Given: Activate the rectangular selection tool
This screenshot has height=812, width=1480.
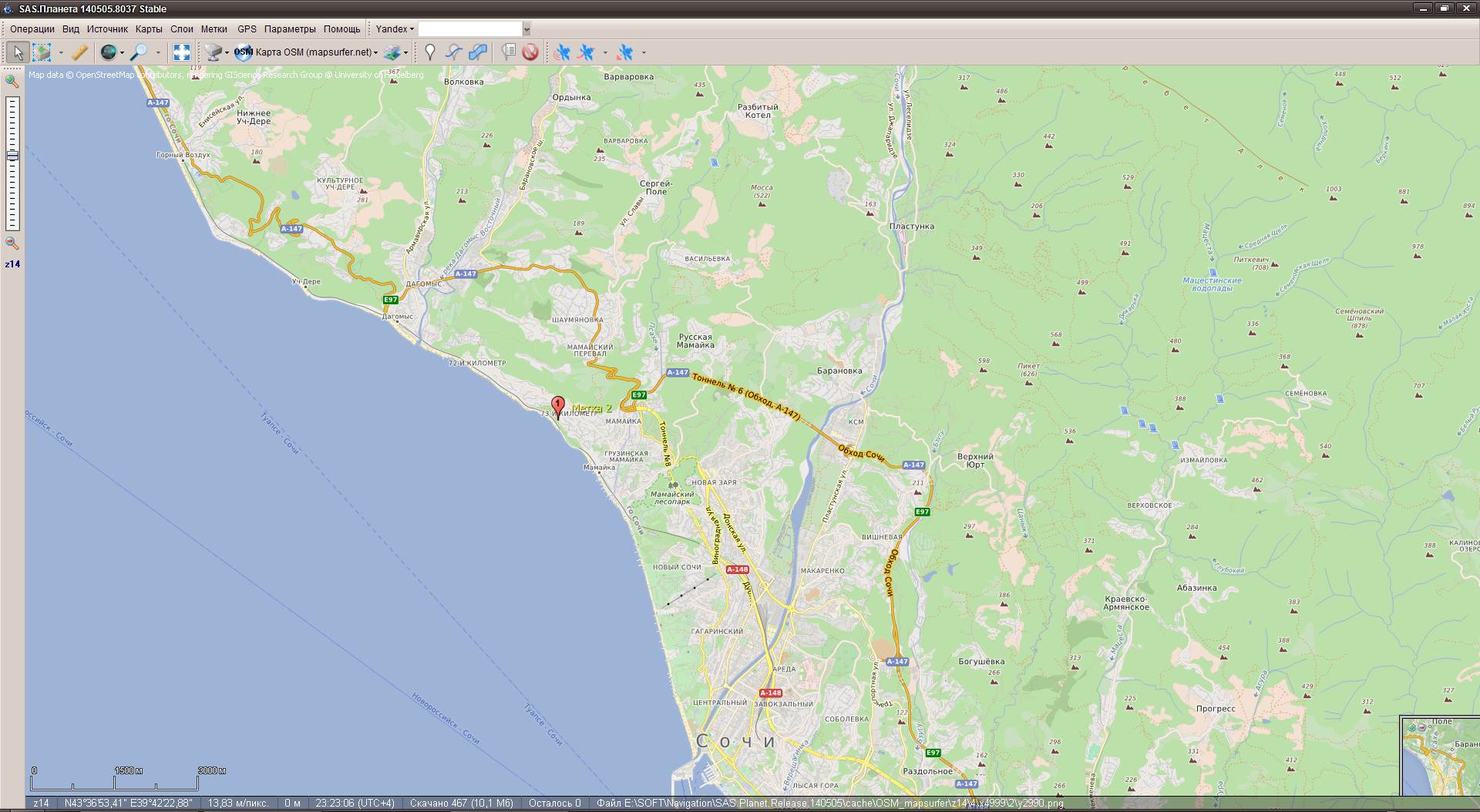Looking at the screenshot, I should [x=42, y=52].
